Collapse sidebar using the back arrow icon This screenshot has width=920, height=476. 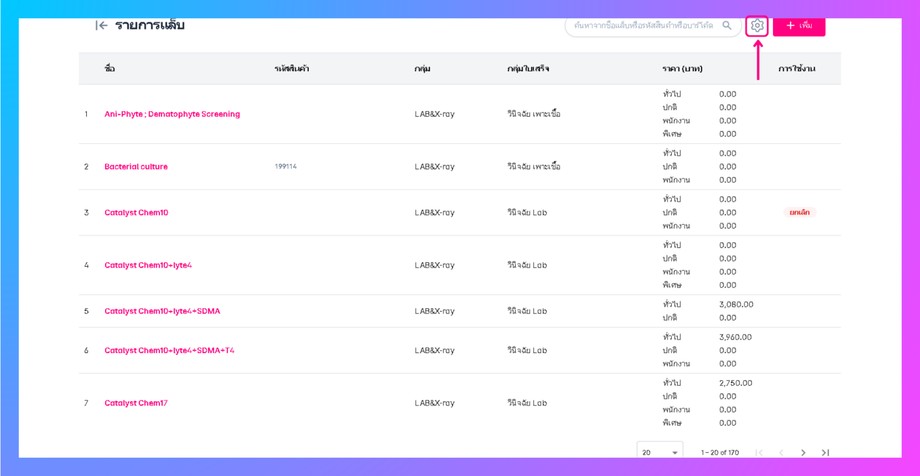click(x=101, y=25)
